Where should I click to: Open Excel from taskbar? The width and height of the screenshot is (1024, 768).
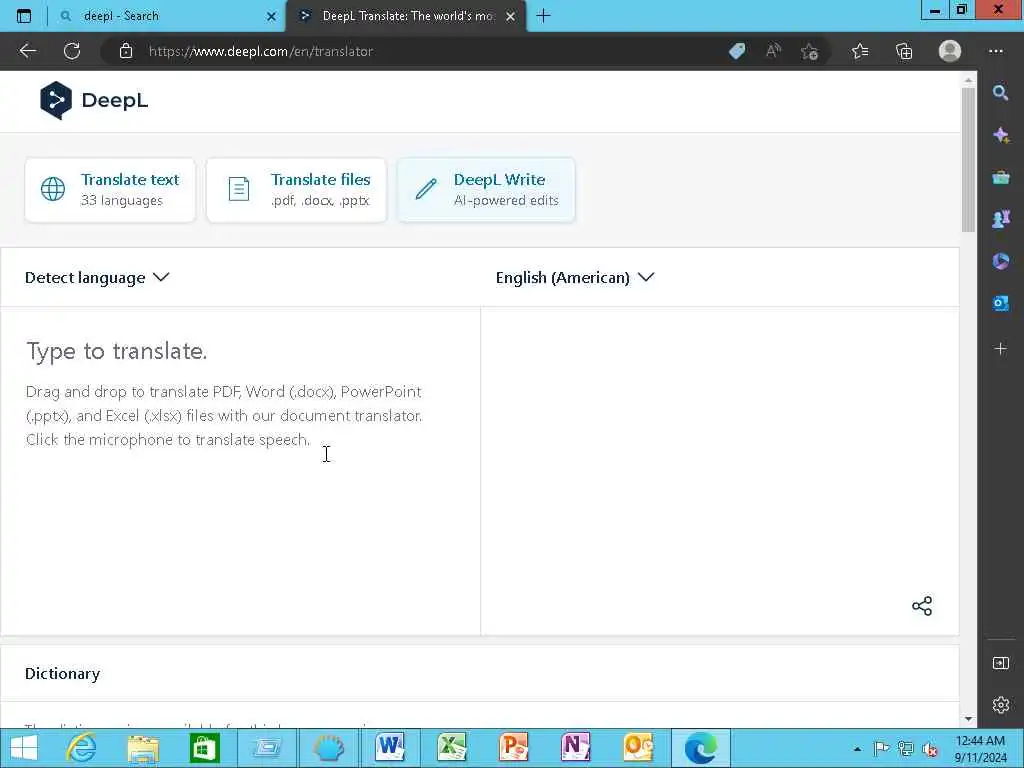tap(452, 748)
